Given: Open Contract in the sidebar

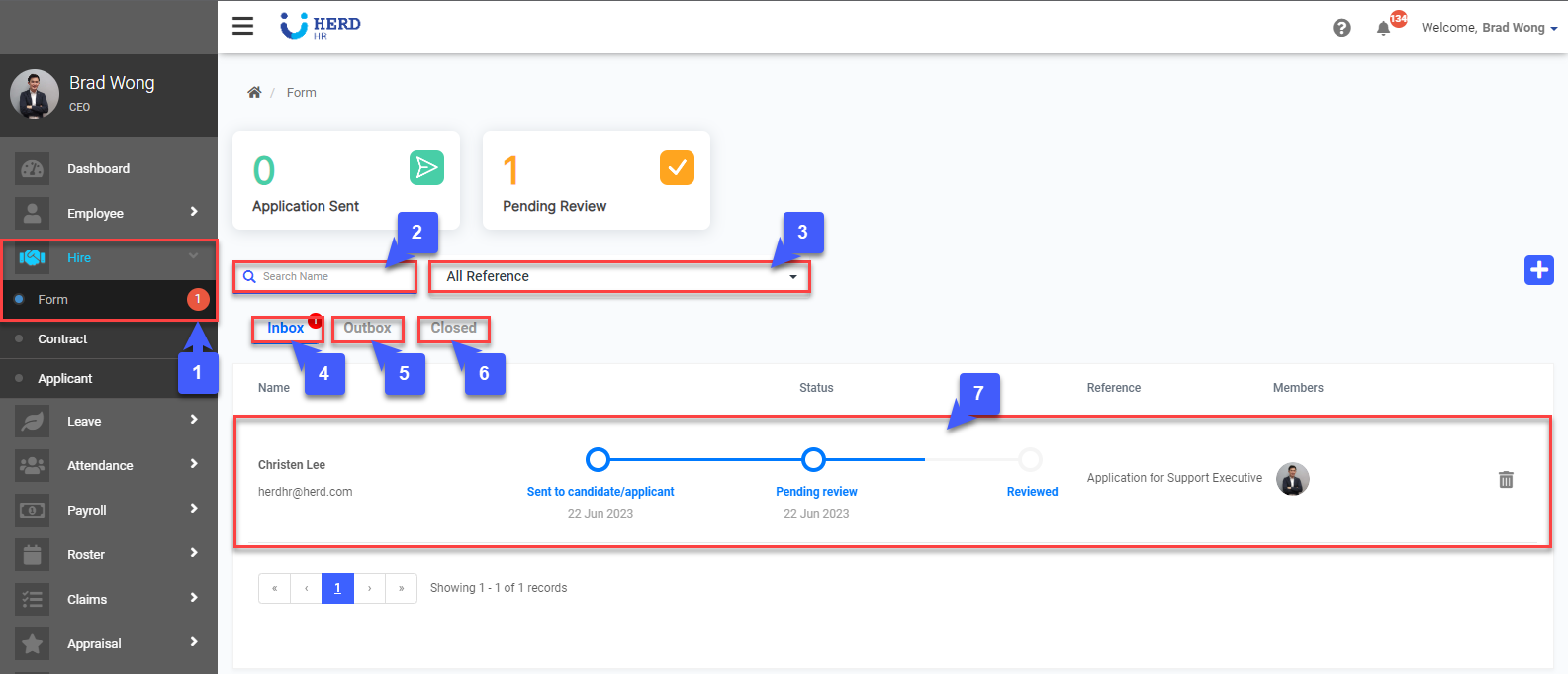Looking at the screenshot, I should click(62, 338).
